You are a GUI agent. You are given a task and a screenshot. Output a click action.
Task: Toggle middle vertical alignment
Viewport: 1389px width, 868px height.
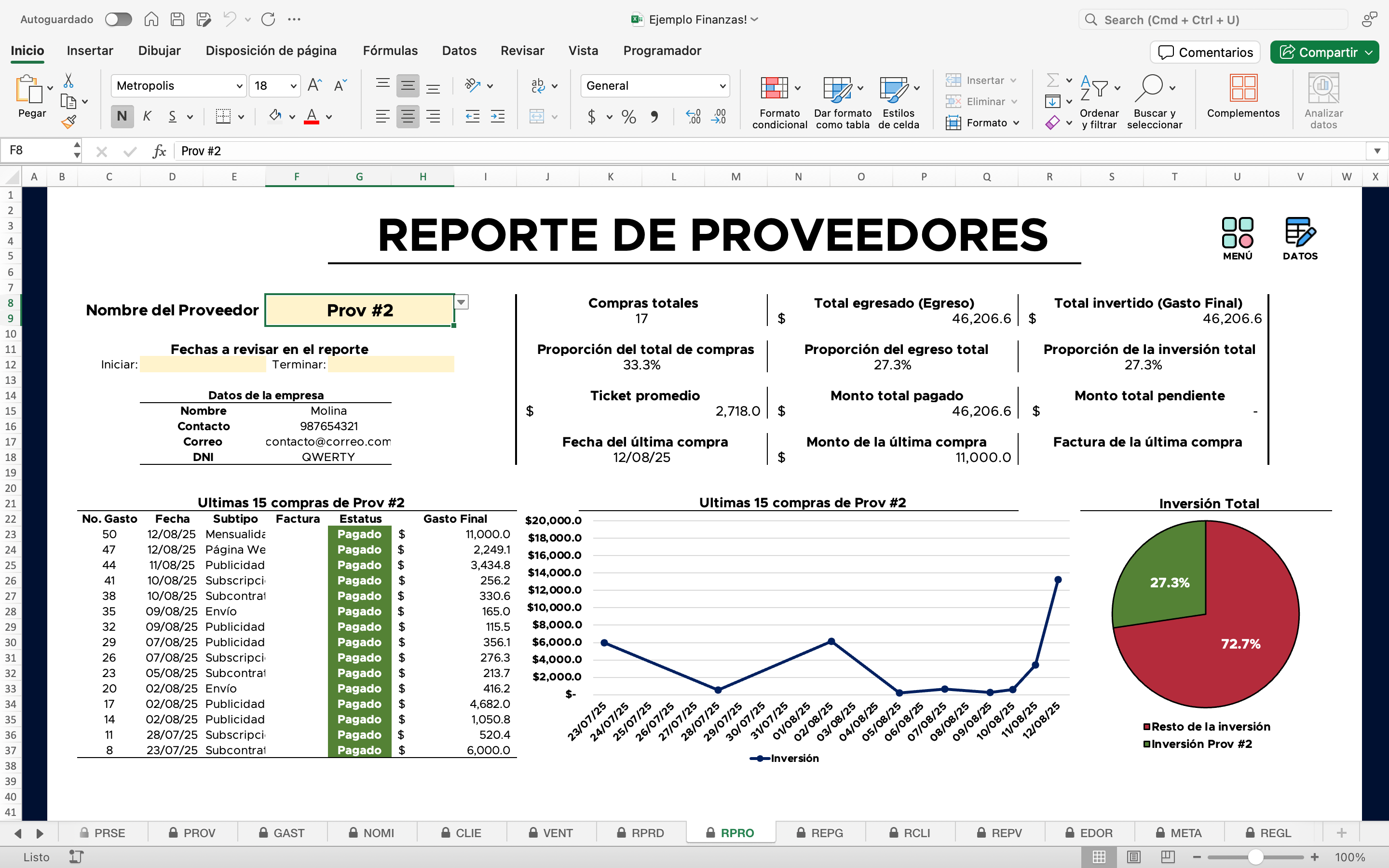coord(408,85)
